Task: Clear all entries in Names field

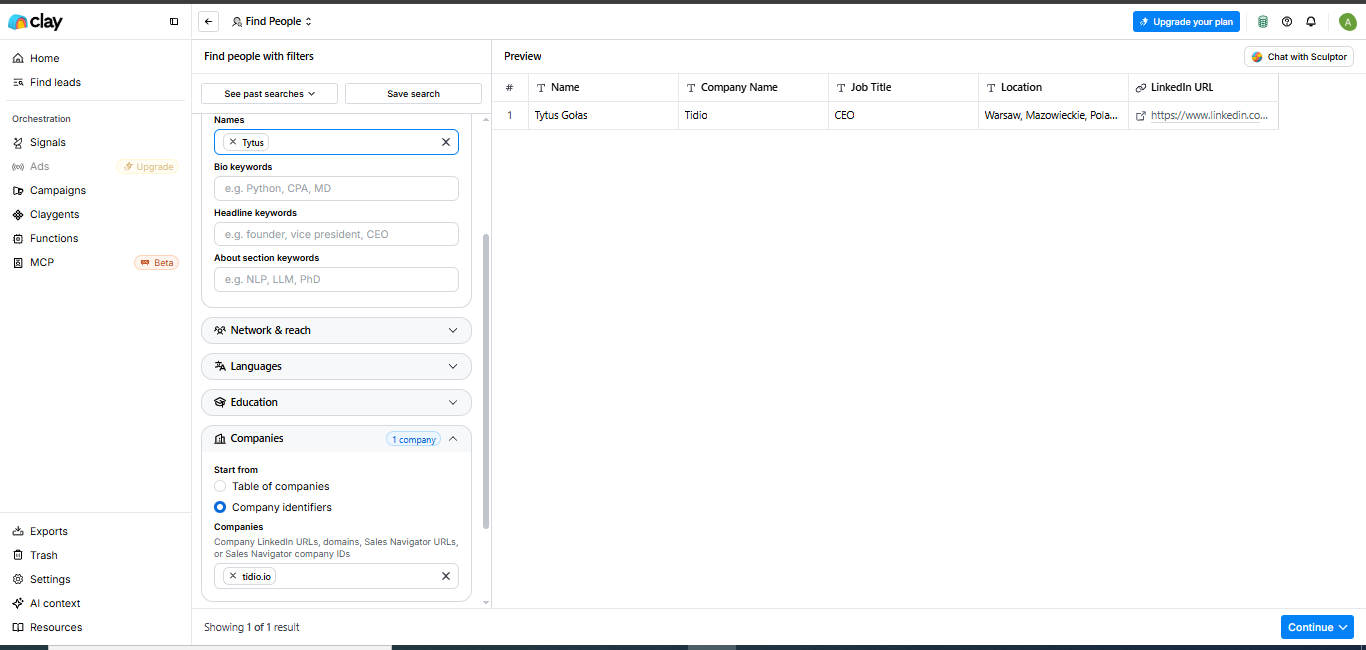Action: (446, 142)
